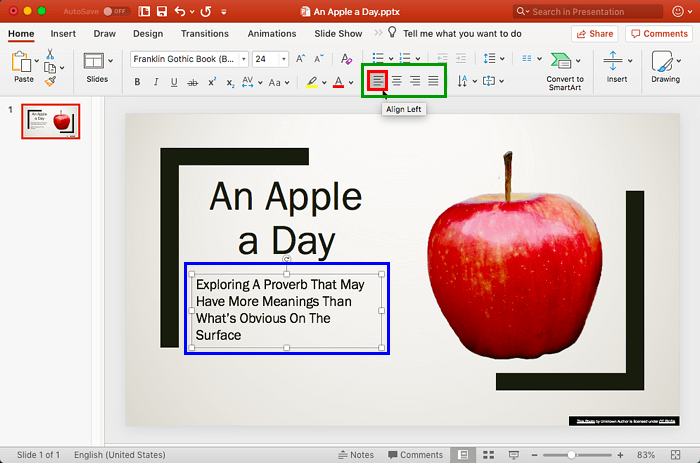Center the text with Center align icon
The width and height of the screenshot is (700, 463).
tap(396, 81)
